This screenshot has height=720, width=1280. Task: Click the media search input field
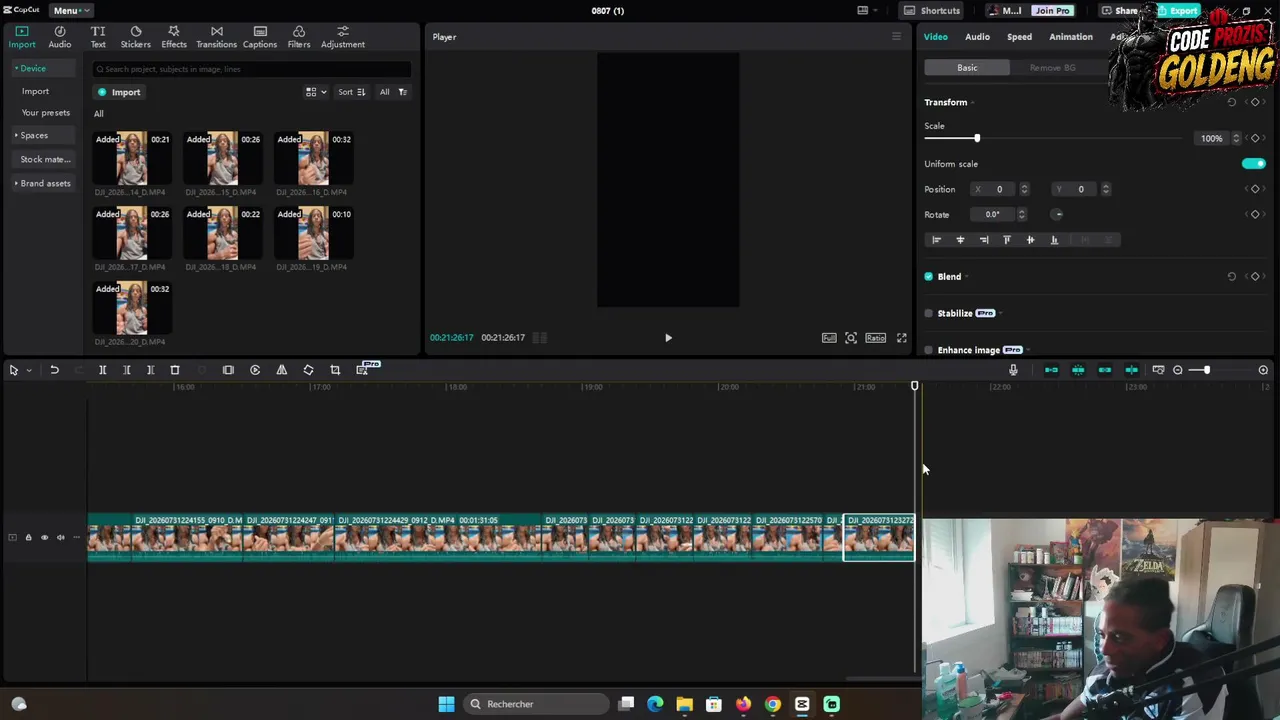coord(251,69)
